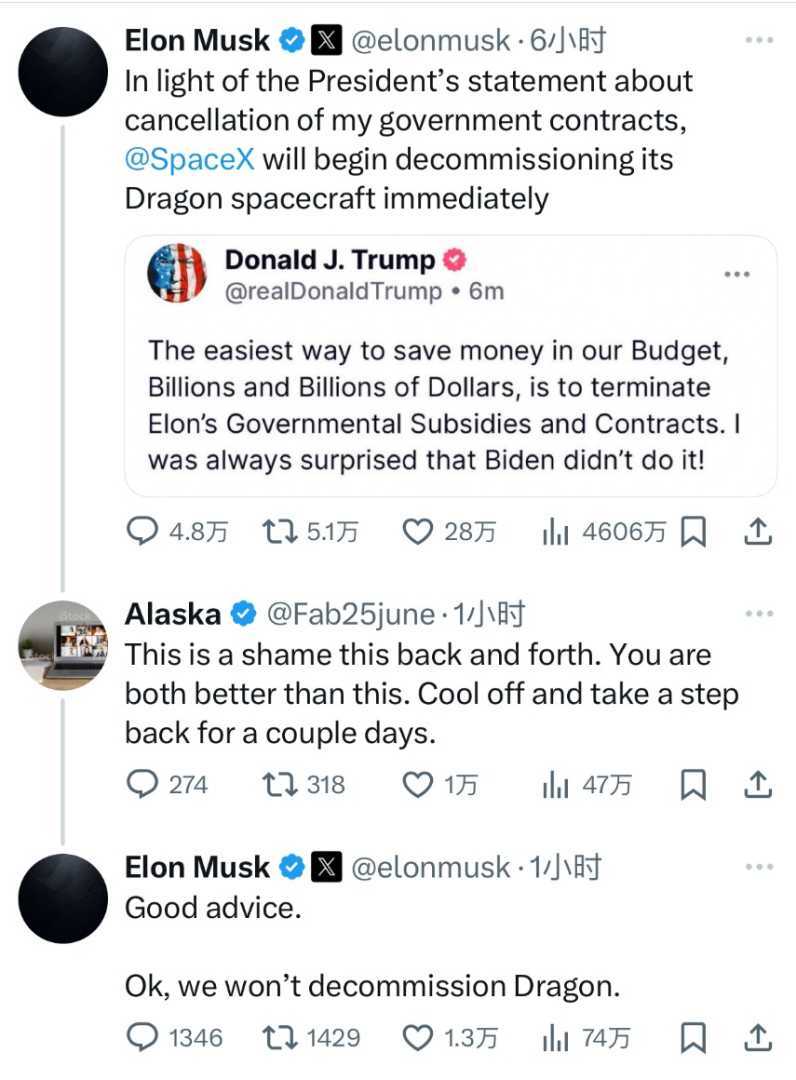Bookmark Elon Musk's top post
This screenshot has width=796, height=1080.
coord(693,533)
